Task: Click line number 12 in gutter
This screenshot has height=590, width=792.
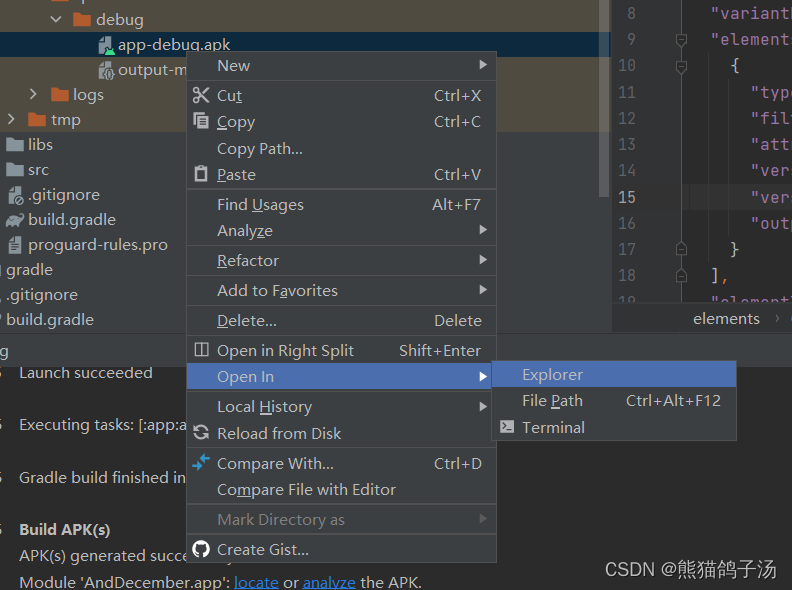Action: click(627, 118)
